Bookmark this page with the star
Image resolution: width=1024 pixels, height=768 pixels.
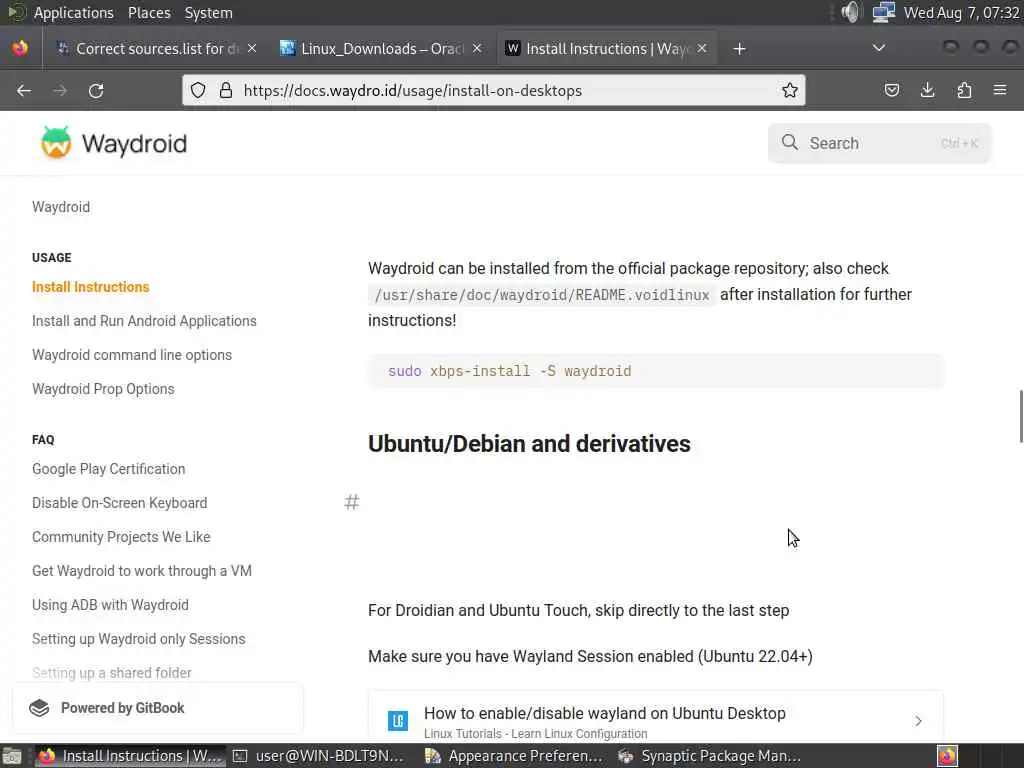[x=790, y=90]
